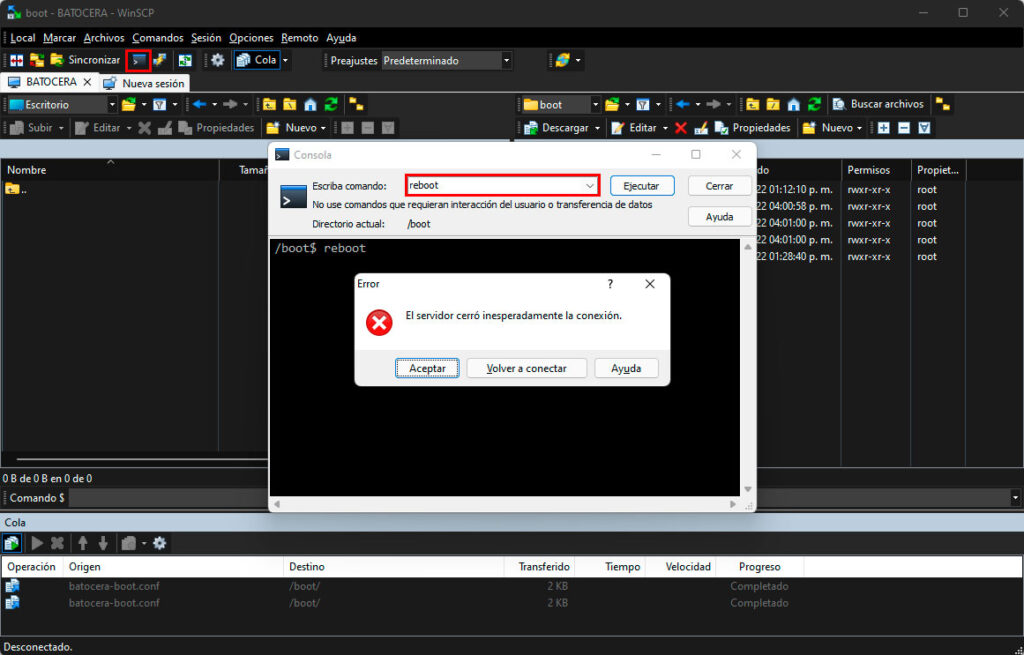Screen dimensions: 1024x655
Task: Click Sincronizar in the main toolbar
Action: click(86, 60)
